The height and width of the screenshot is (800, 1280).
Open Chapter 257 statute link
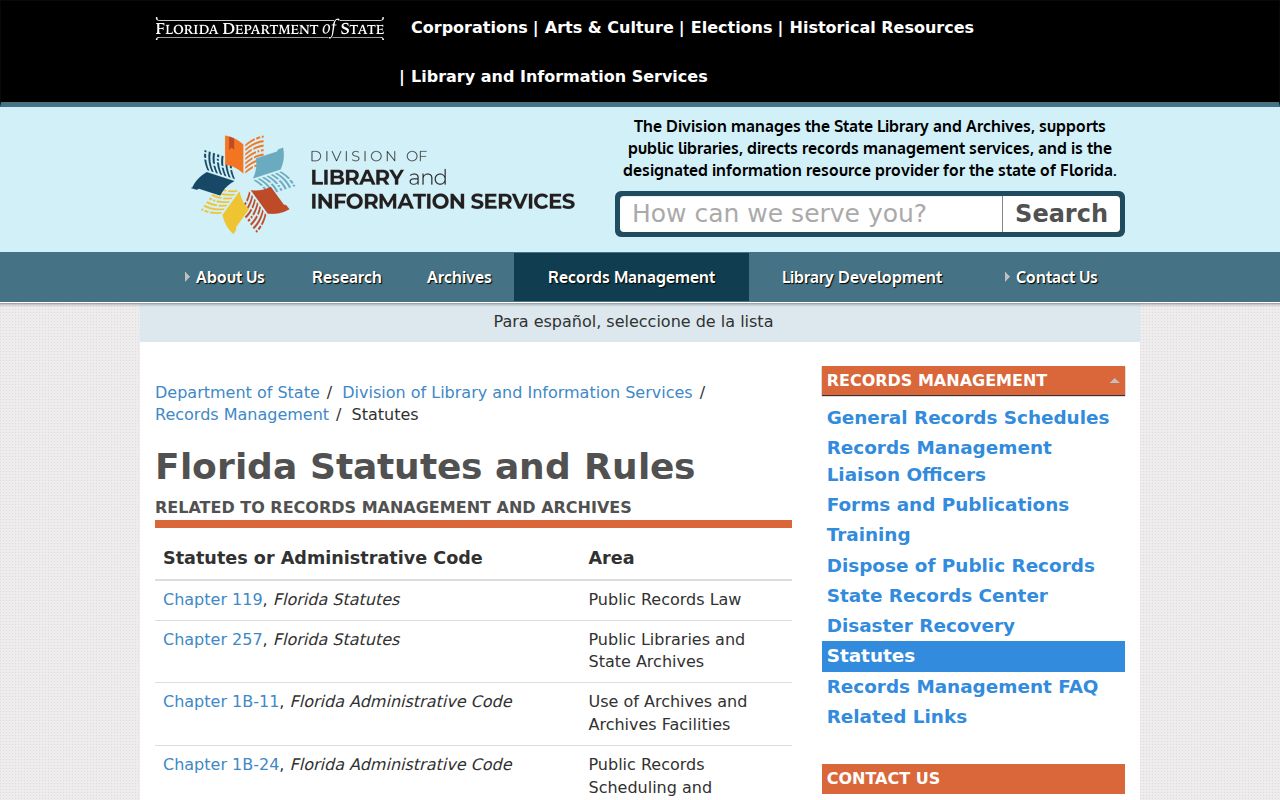coord(213,639)
